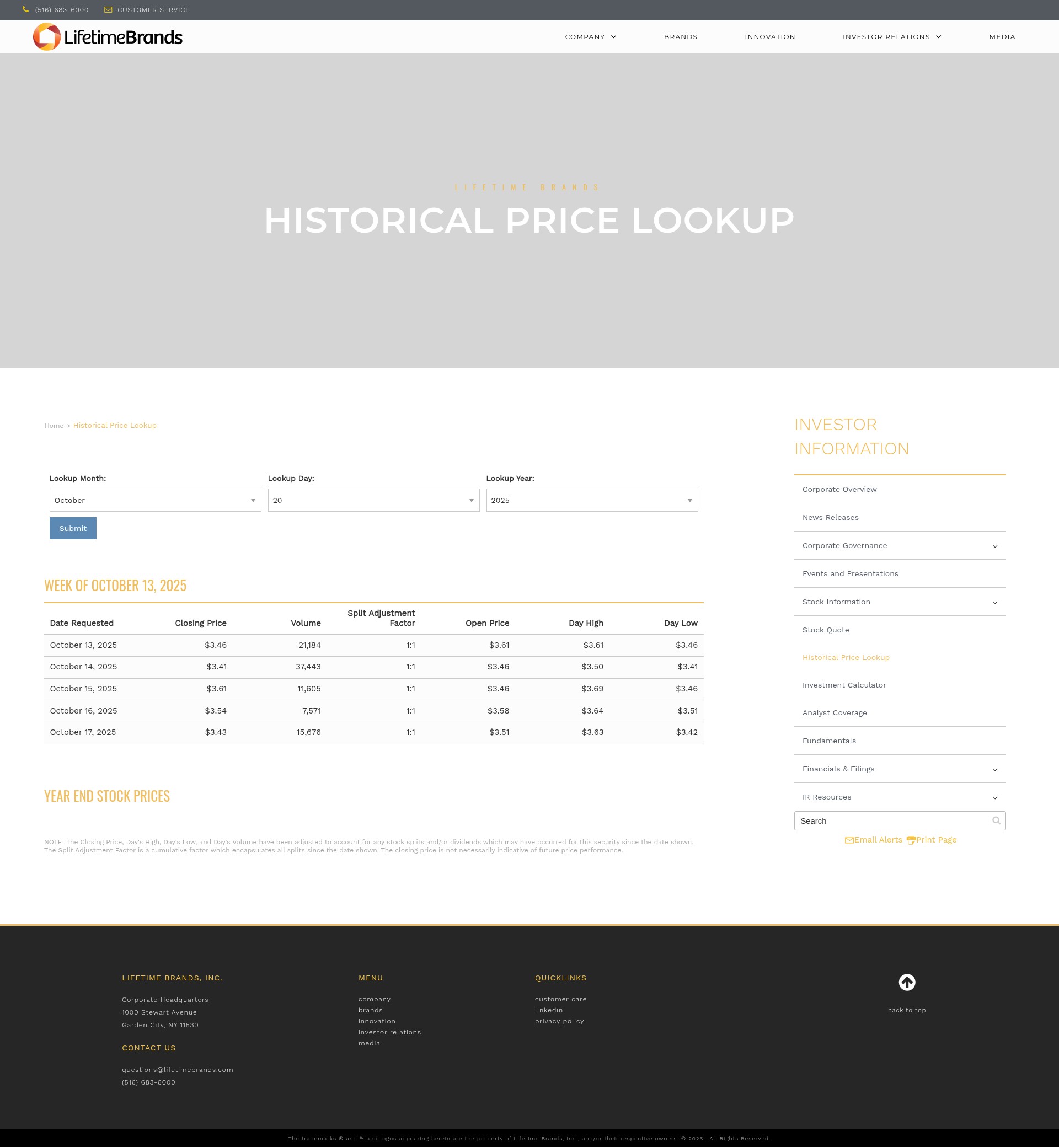This screenshot has height=1148, width=1059.
Task: Click the Email Alerts envelope icon
Action: [849, 840]
